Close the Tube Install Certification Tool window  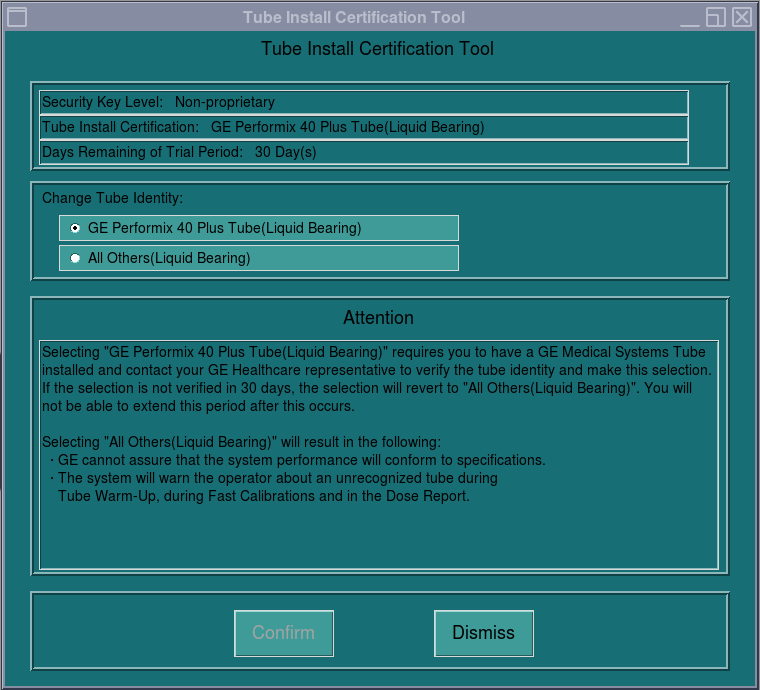point(741,17)
